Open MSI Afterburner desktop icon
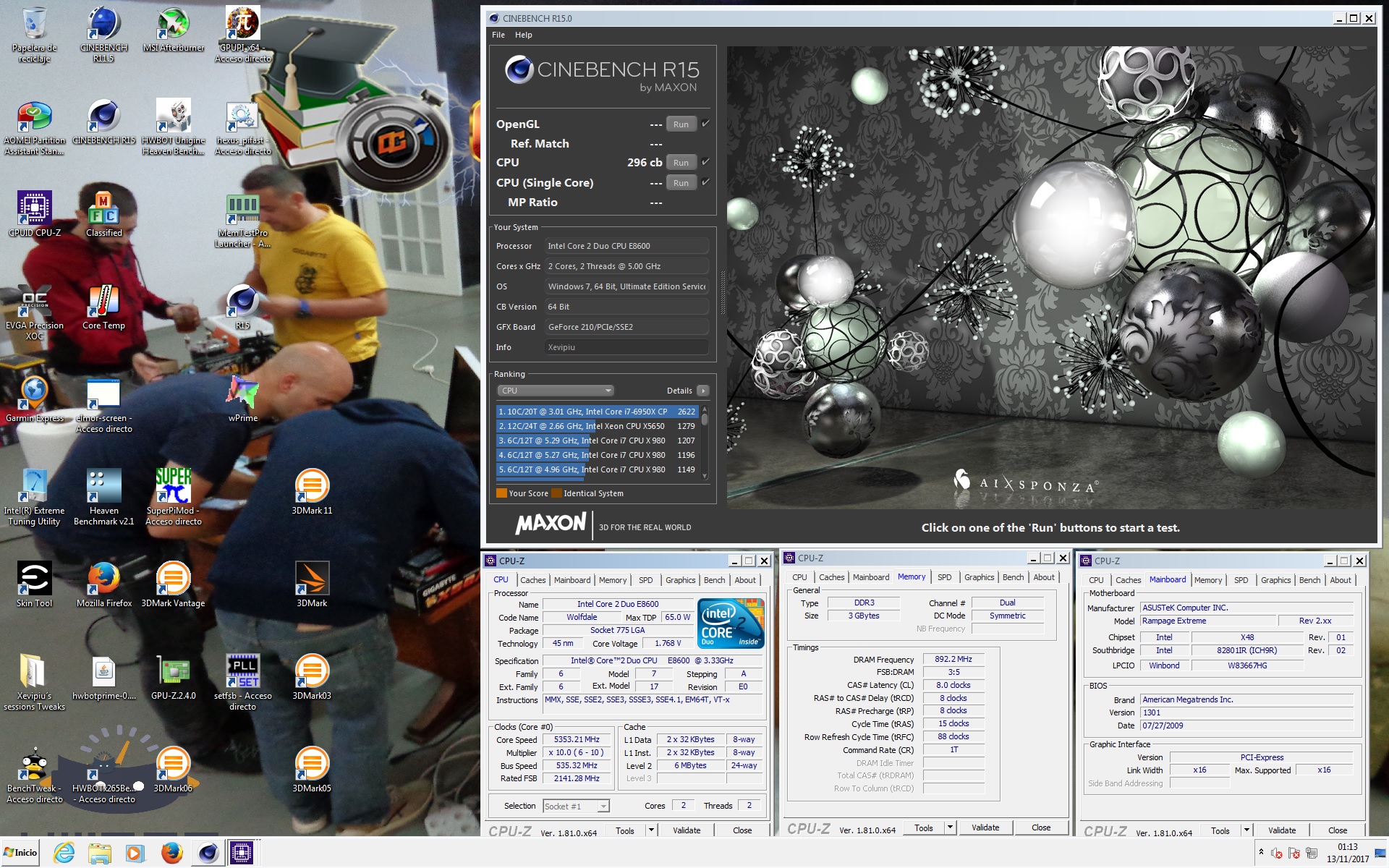 (174, 30)
